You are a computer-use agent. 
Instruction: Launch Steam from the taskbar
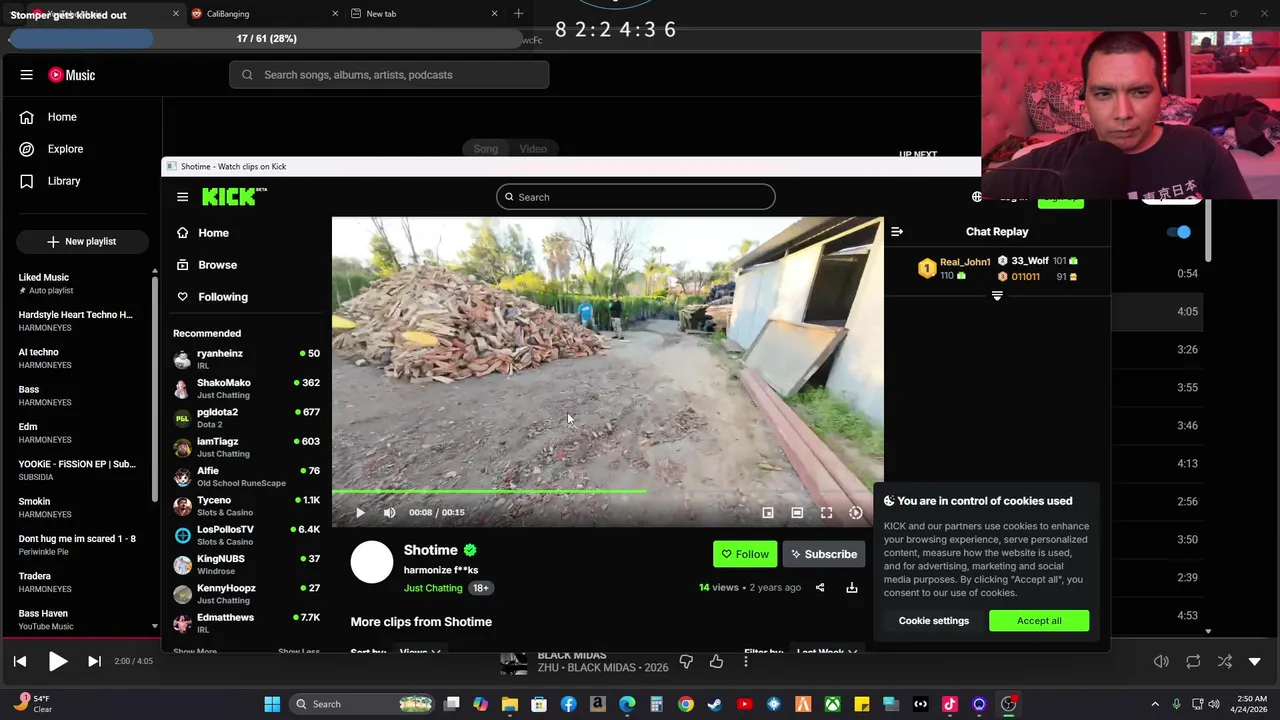point(715,704)
